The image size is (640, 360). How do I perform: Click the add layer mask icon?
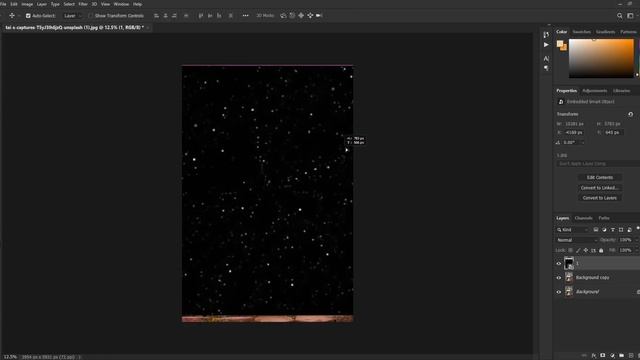tap(603, 356)
